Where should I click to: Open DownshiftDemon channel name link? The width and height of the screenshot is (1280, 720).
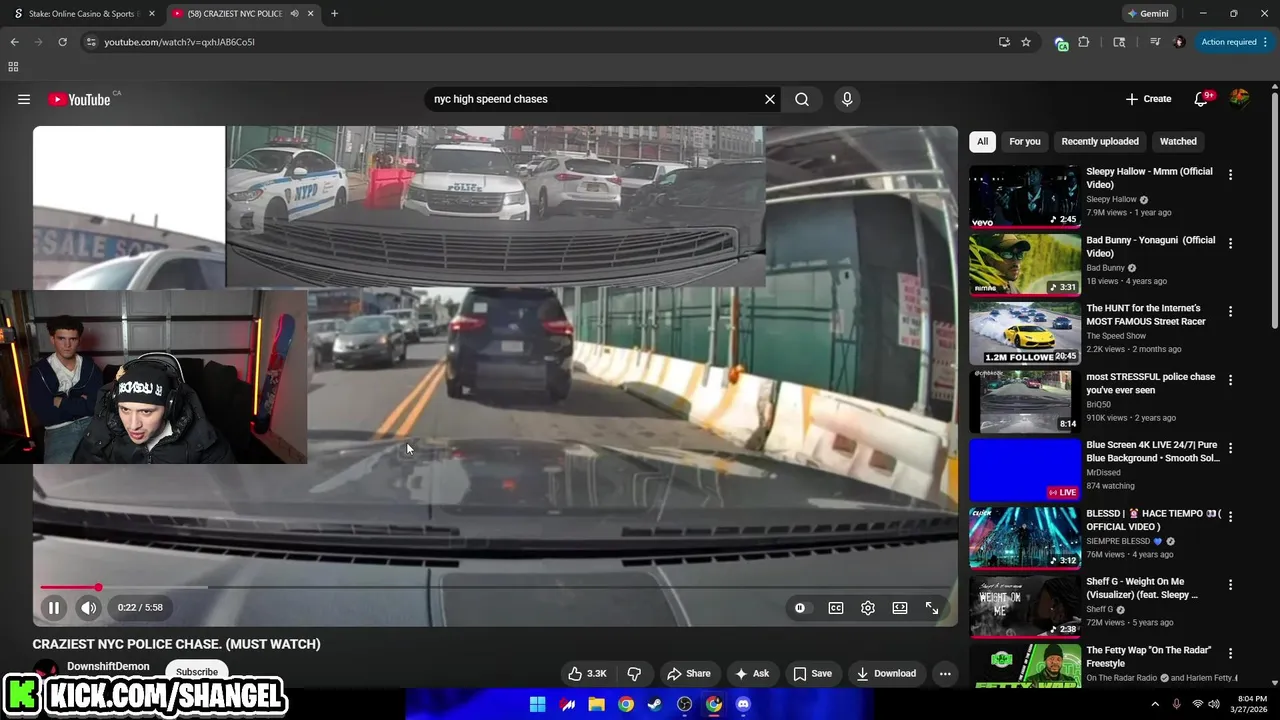(x=108, y=667)
